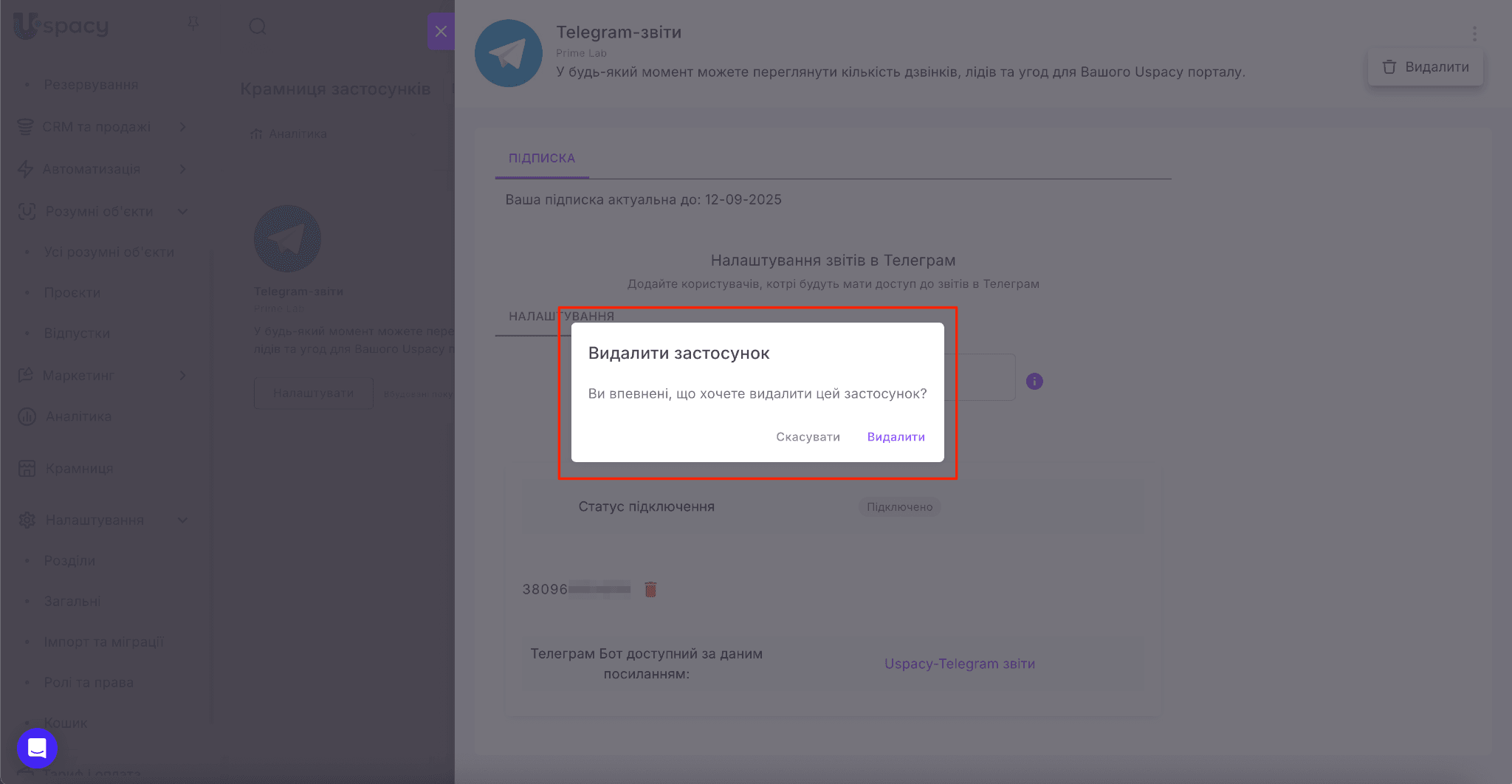
Task: Click the phone number input field
Action: click(x=980, y=377)
